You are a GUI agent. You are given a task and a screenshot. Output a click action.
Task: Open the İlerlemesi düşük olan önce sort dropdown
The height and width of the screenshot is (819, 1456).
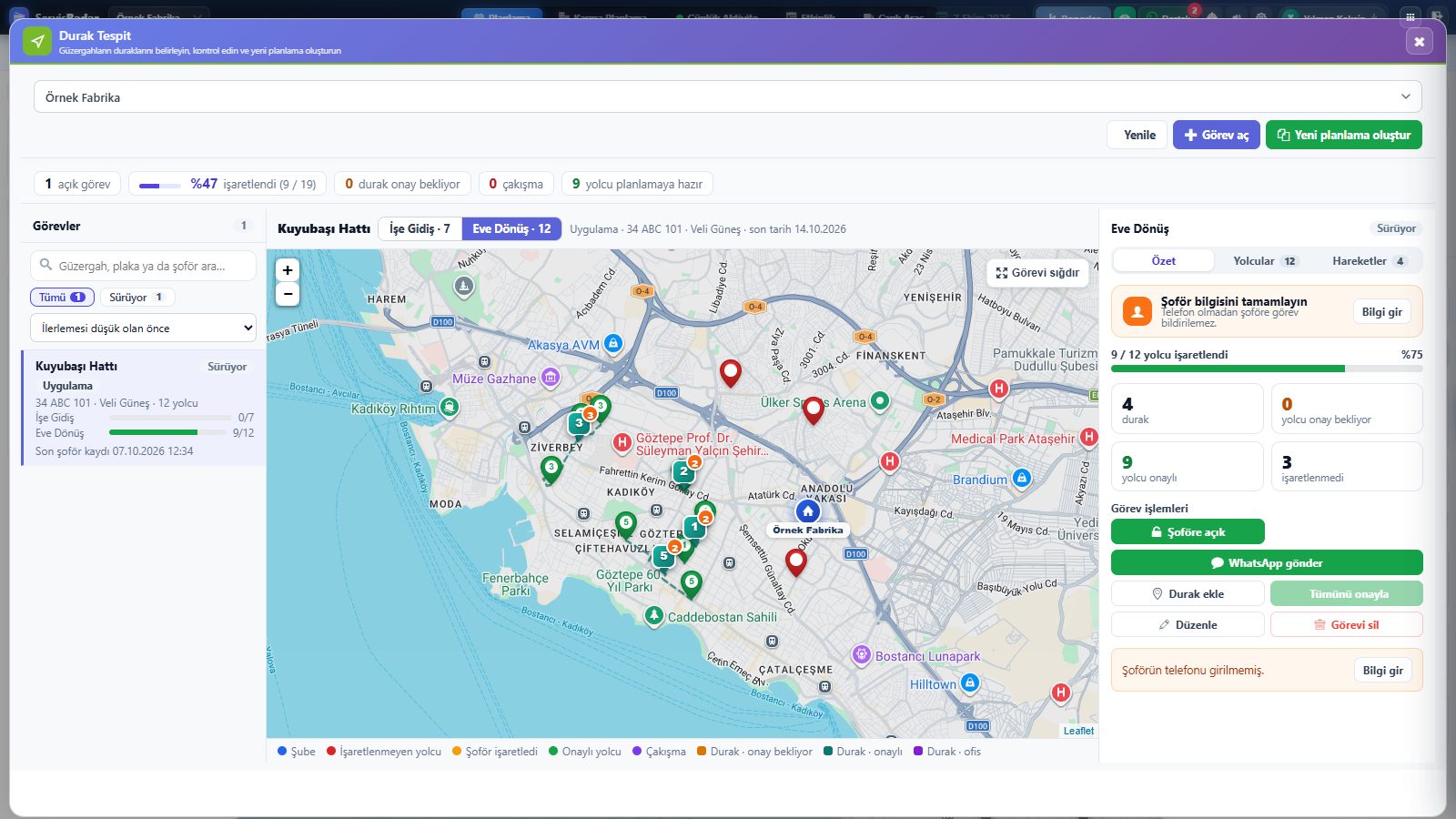[143, 328]
